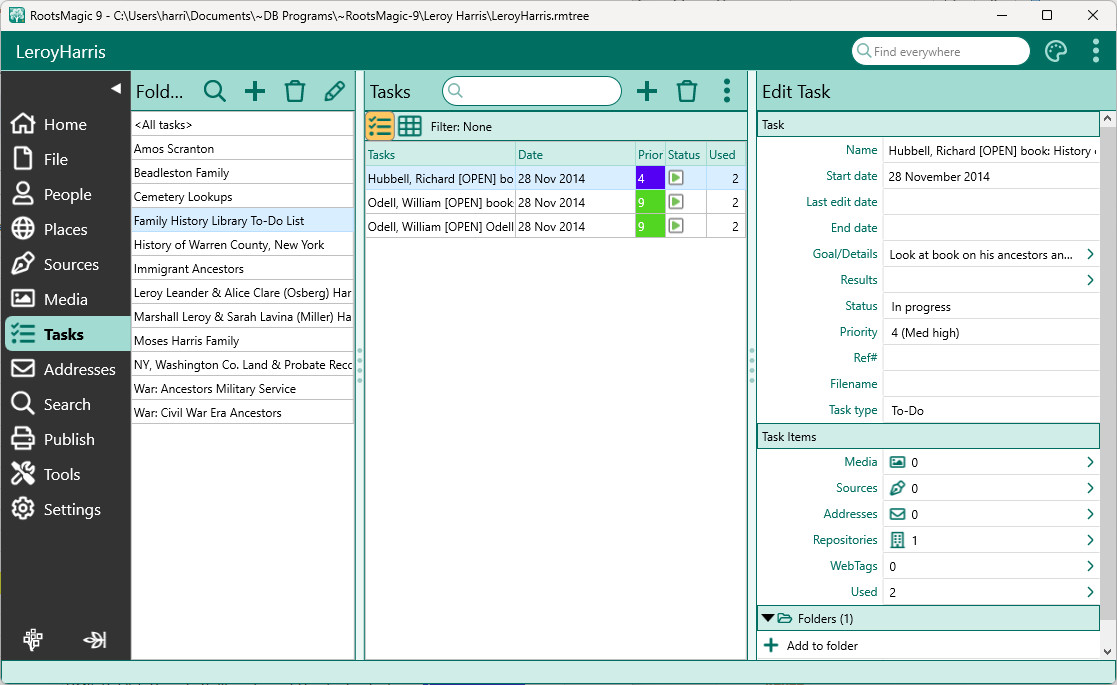Add a new task with plus icon

pos(647,92)
